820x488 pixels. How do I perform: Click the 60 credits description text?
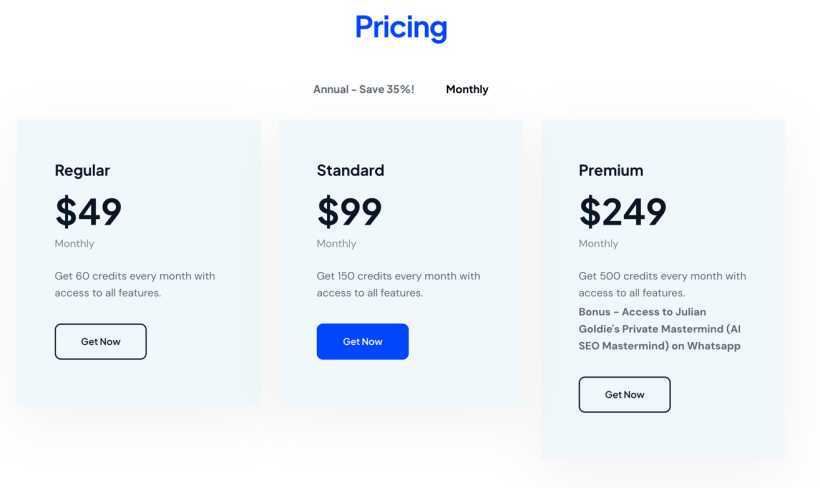click(x=134, y=284)
